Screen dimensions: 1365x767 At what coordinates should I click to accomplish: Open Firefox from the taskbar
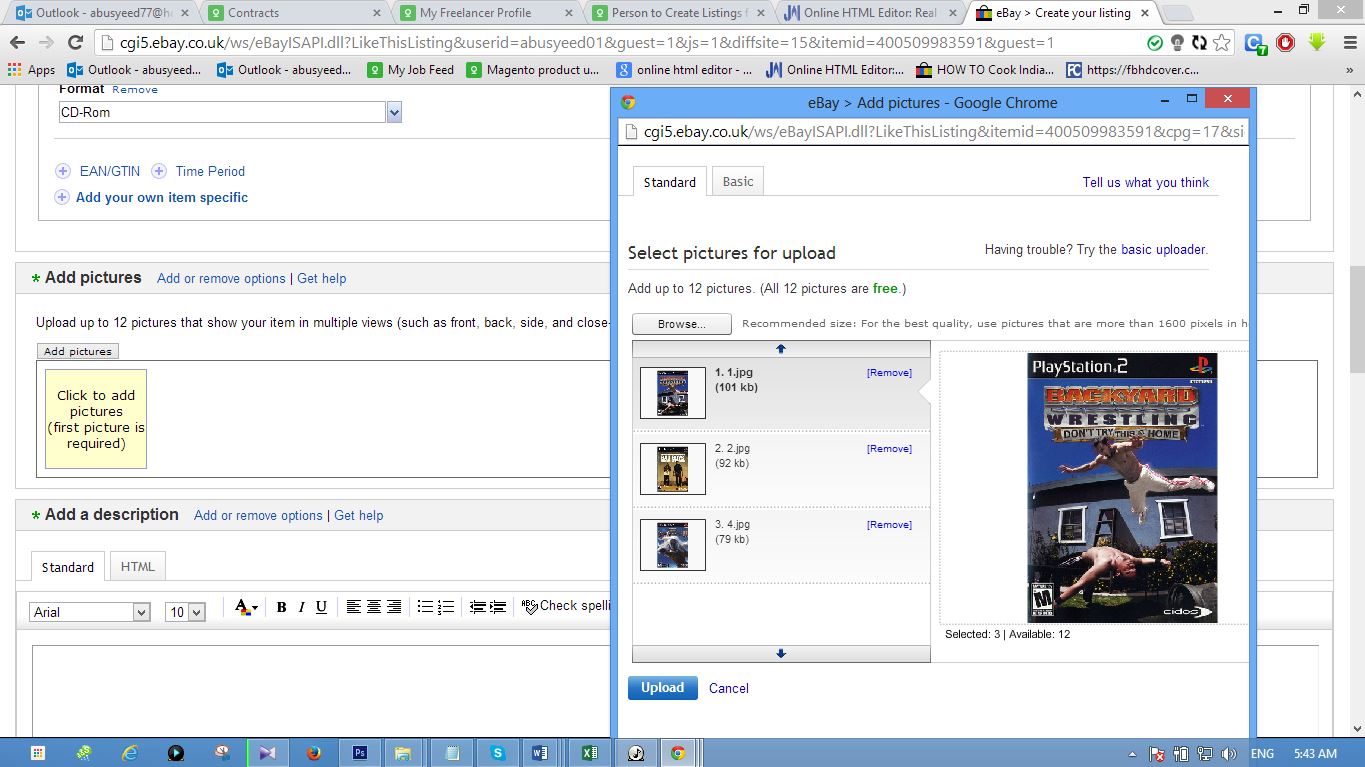(x=313, y=753)
